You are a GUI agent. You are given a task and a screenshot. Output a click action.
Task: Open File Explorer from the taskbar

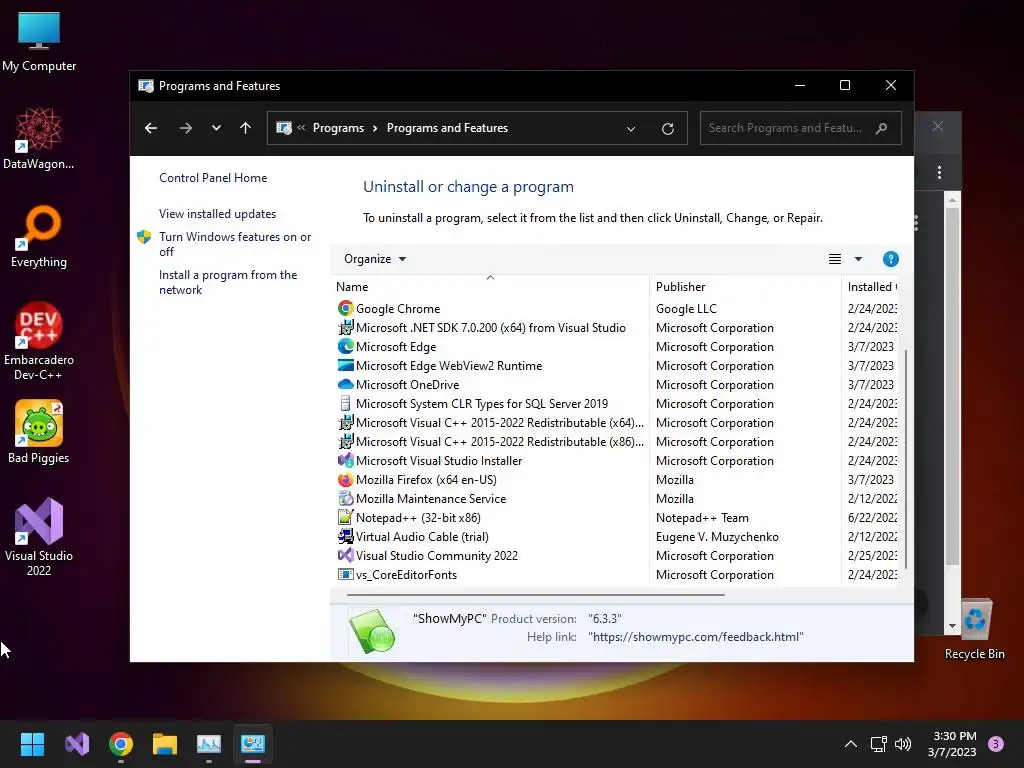pyautogui.click(x=165, y=744)
